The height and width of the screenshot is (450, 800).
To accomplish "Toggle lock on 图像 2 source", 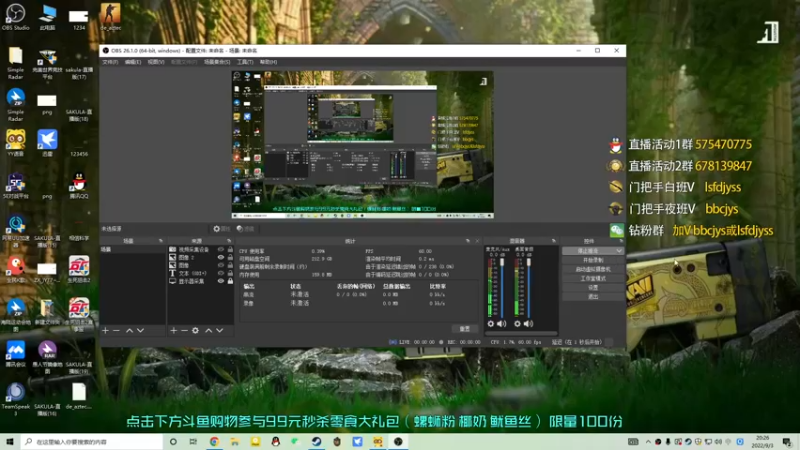I will (230, 258).
